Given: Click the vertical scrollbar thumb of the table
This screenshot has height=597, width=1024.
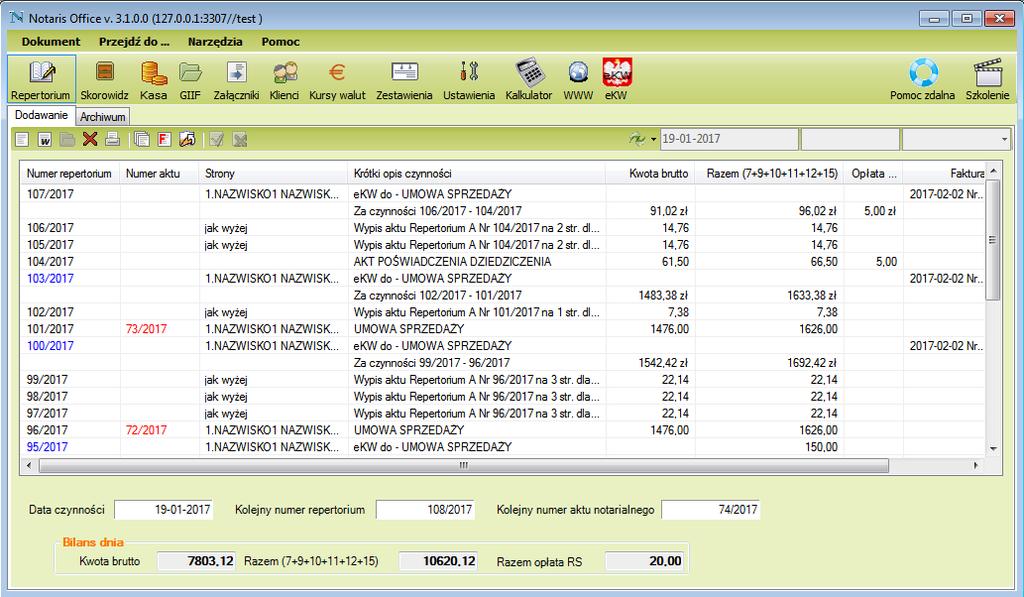Looking at the screenshot, I should [x=993, y=240].
